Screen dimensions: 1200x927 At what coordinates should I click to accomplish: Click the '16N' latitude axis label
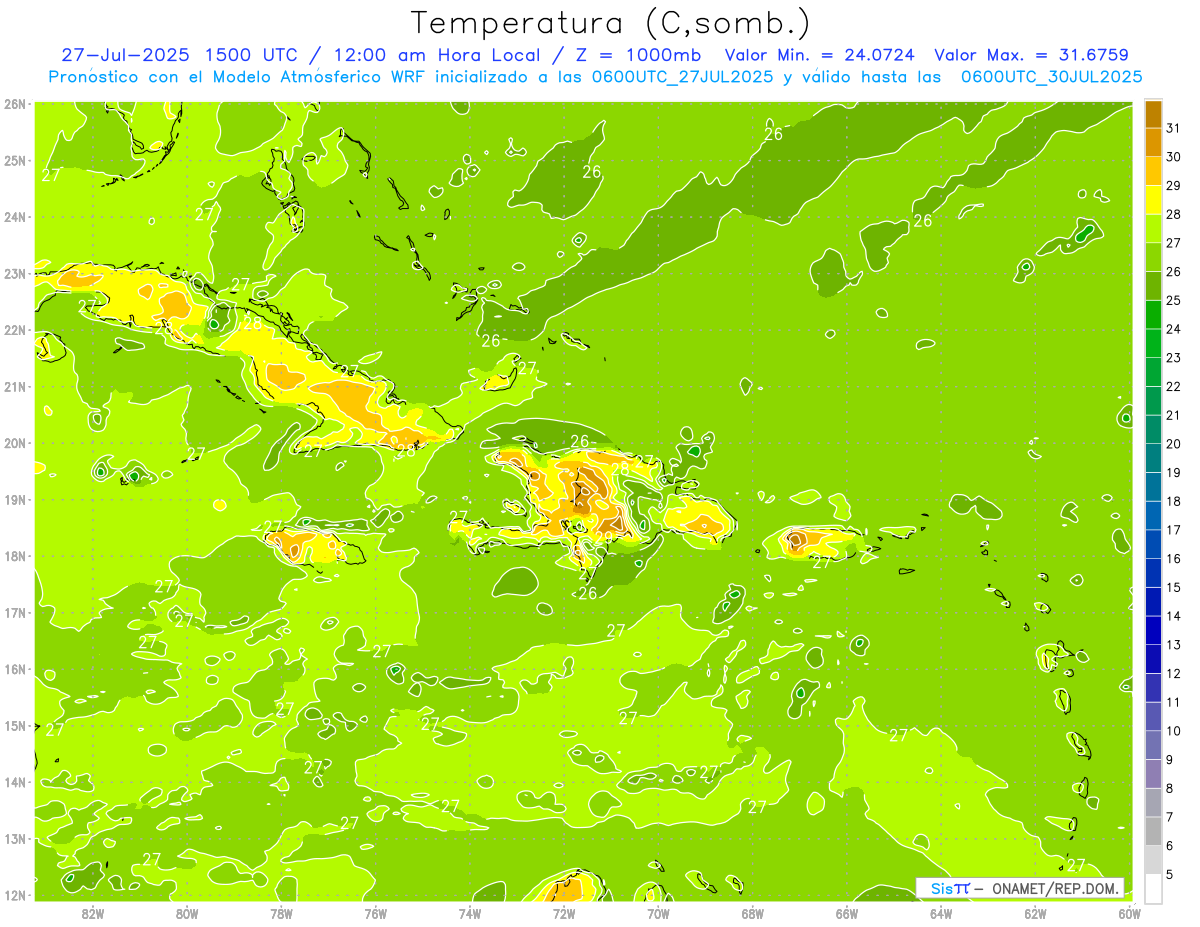pyautogui.click(x=15, y=669)
